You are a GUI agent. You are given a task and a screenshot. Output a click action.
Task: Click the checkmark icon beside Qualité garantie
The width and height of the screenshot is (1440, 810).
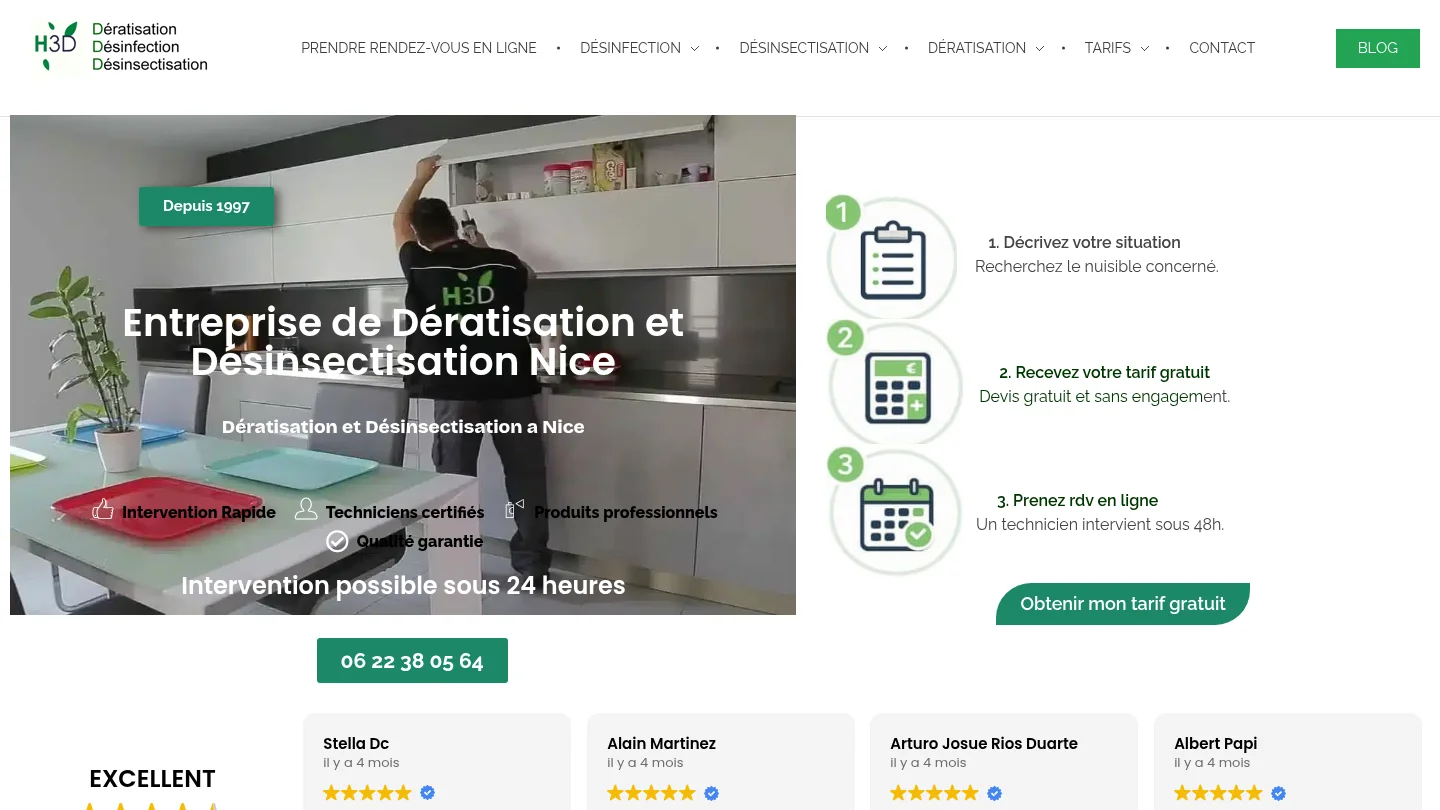click(x=337, y=541)
